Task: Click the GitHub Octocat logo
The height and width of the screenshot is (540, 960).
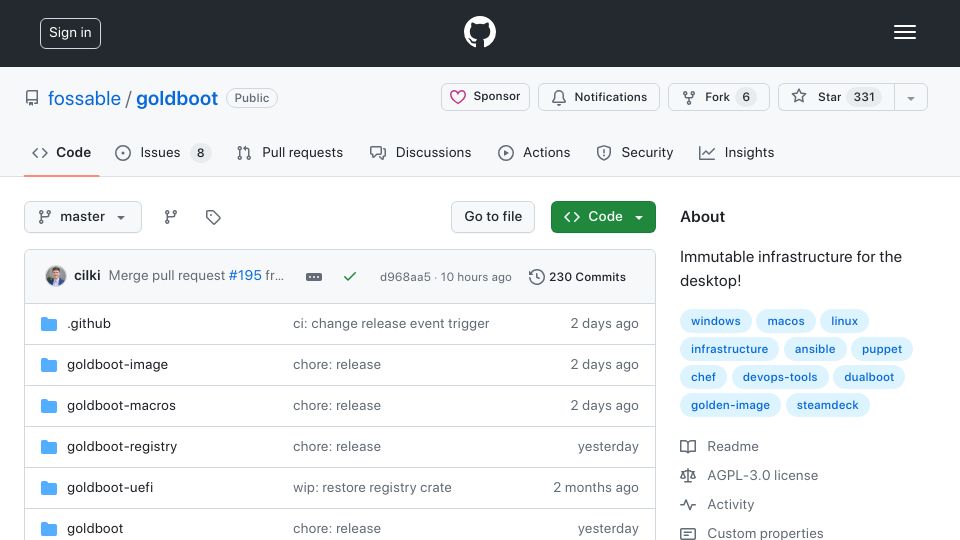Action: 479,32
